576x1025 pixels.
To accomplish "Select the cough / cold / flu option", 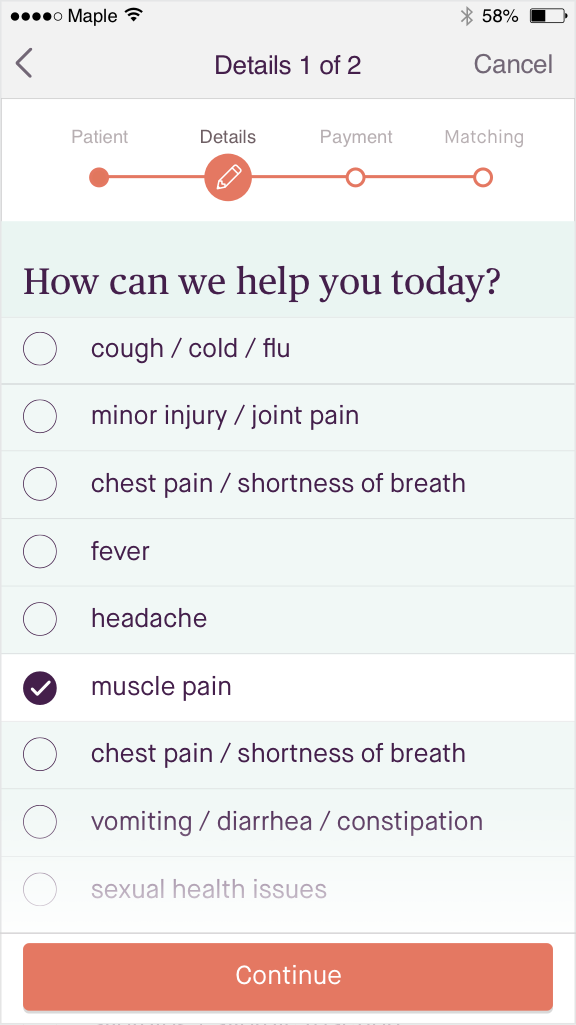I will (288, 350).
